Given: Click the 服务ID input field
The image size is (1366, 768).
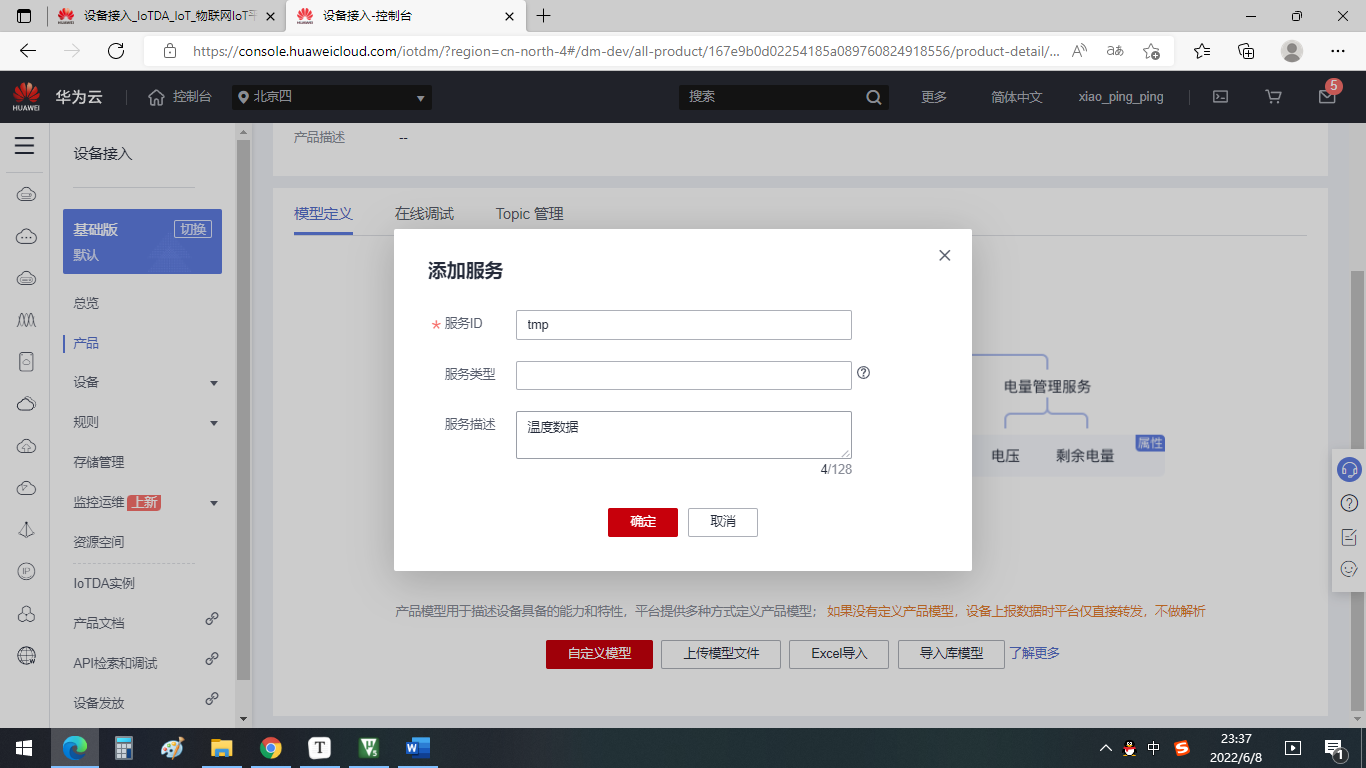Looking at the screenshot, I should click(684, 325).
